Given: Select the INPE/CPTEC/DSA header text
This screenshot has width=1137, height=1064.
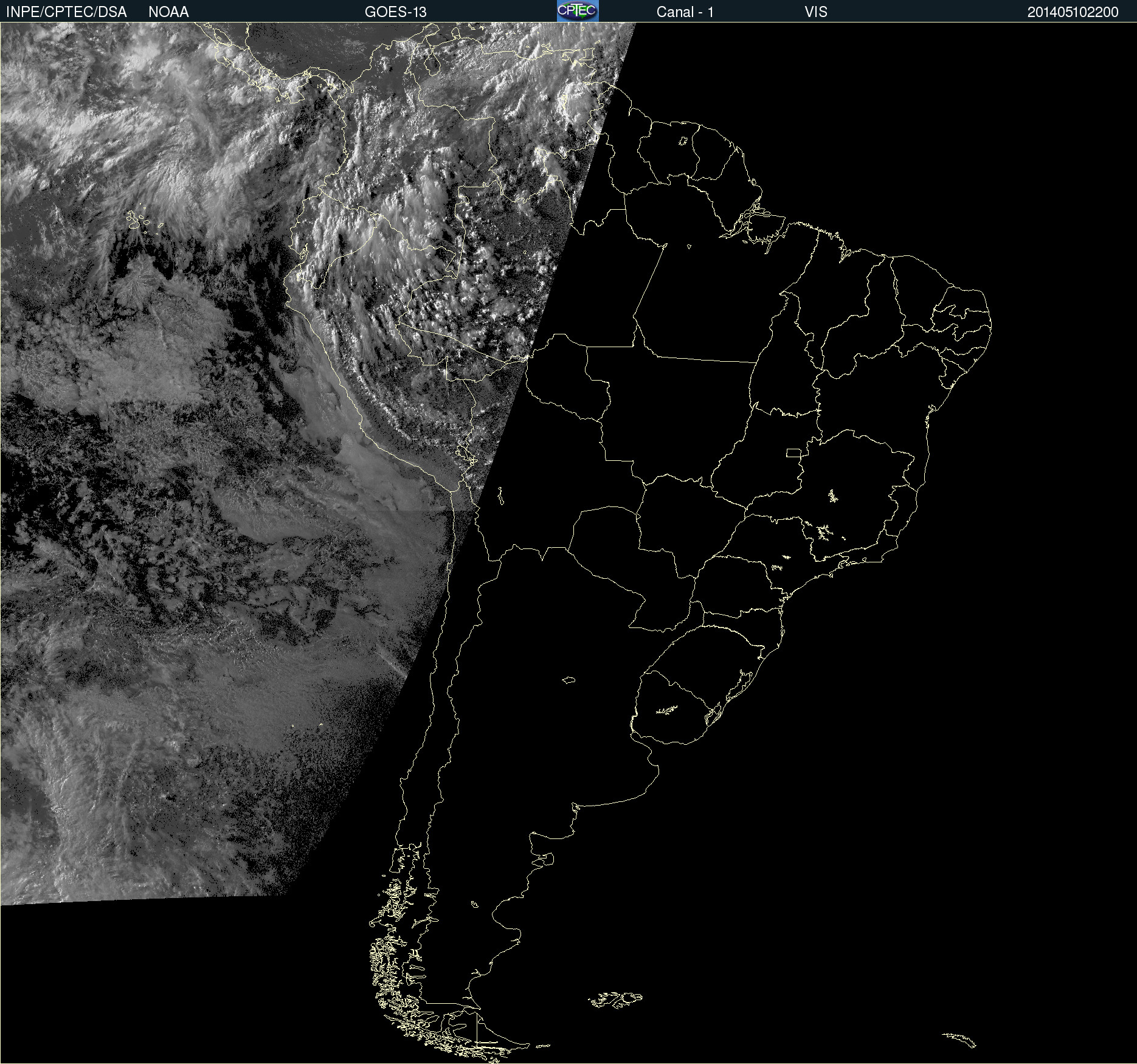Looking at the screenshot, I should pyautogui.click(x=66, y=12).
